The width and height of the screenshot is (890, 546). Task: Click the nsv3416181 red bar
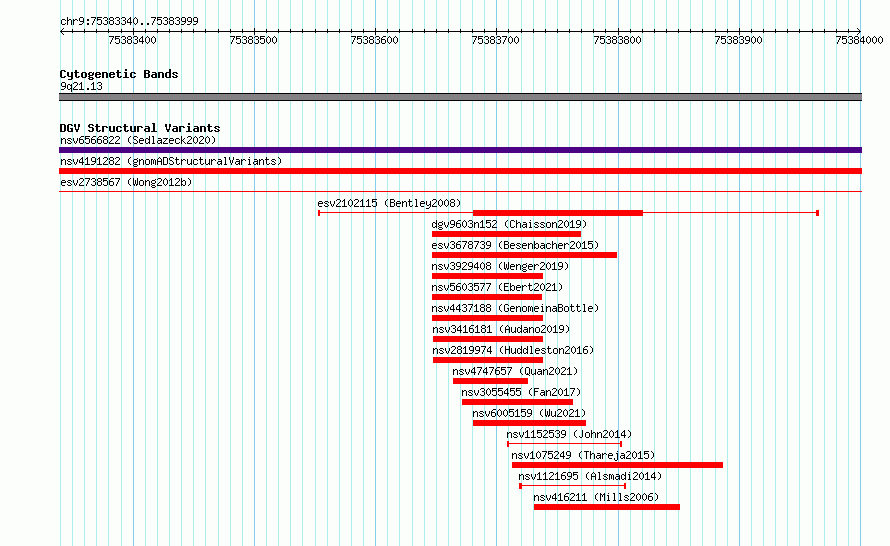pyautogui.click(x=488, y=339)
